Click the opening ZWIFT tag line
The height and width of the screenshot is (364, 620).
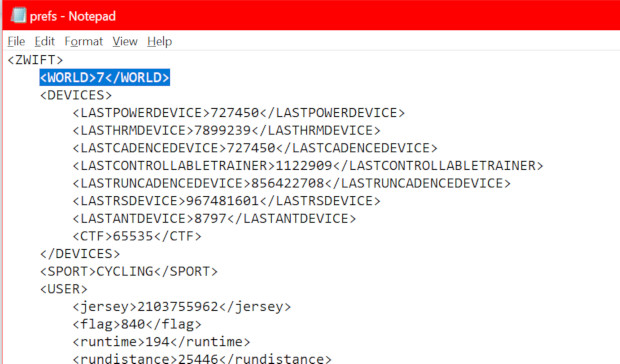[35, 60]
